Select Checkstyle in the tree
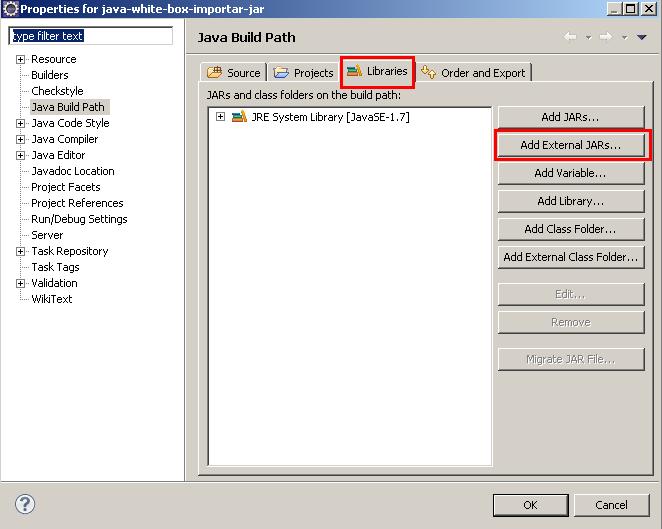Image resolution: width=662 pixels, height=529 pixels. click(x=57, y=91)
